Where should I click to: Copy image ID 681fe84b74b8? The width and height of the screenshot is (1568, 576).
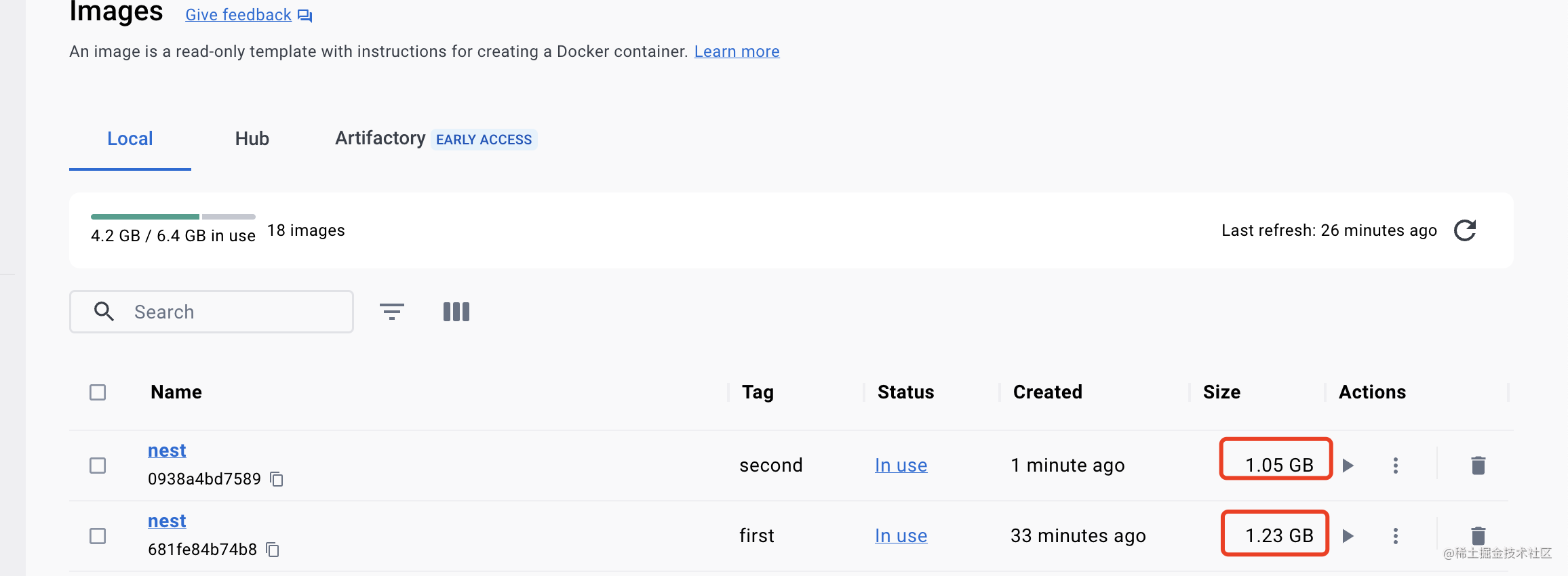point(273,550)
